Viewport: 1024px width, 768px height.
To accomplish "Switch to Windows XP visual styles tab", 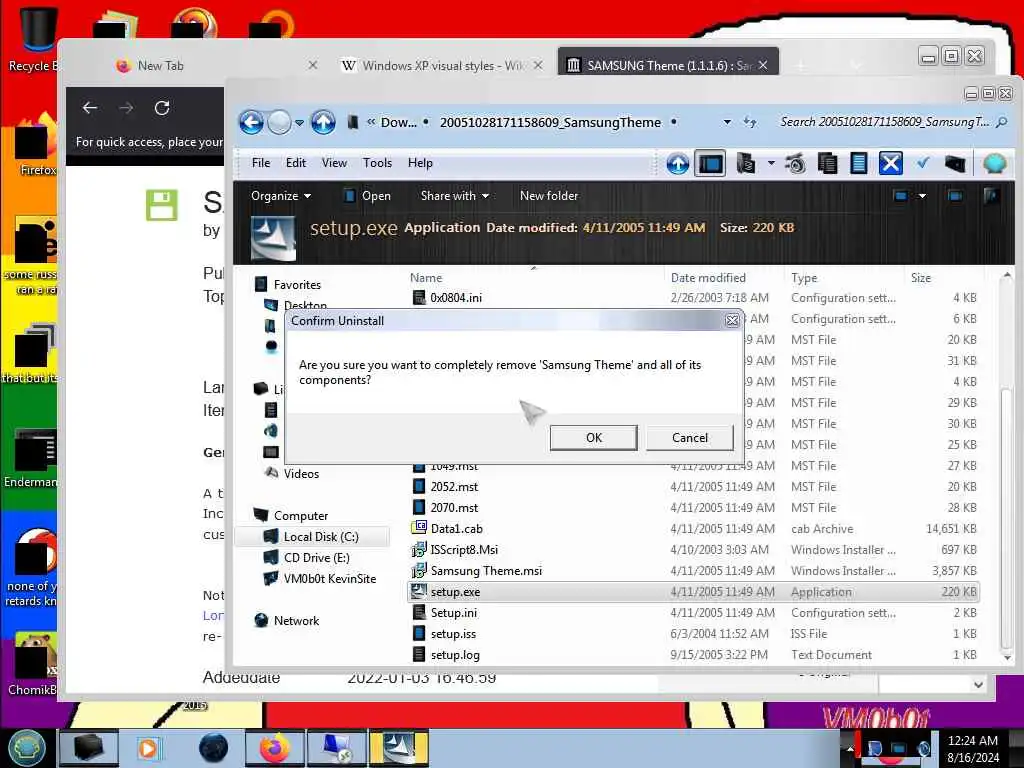I will tap(441, 65).
